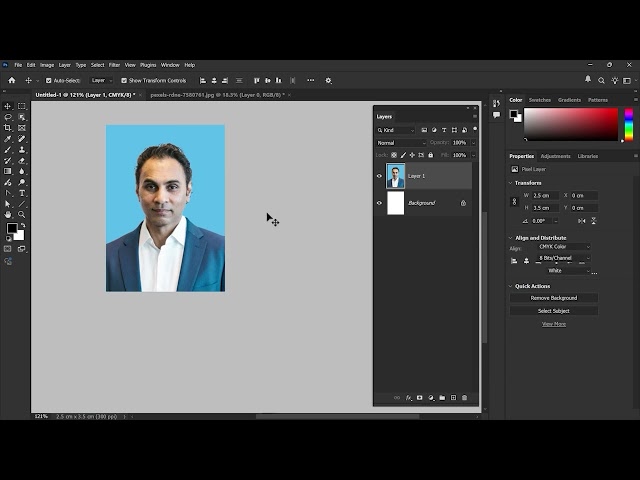Click the Remove Background button
Viewport: 640px width, 480px height.
(554, 298)
